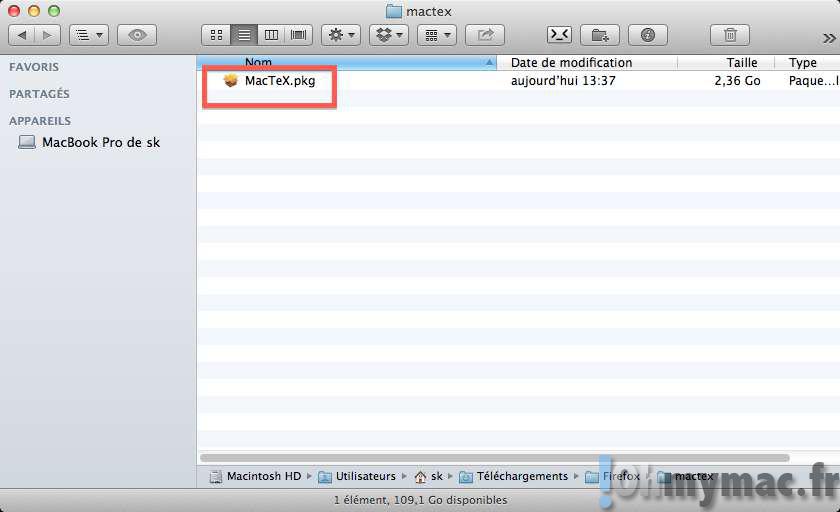Close the Finder window
This screenshot has width=840, height=512.
pos(14,11)
